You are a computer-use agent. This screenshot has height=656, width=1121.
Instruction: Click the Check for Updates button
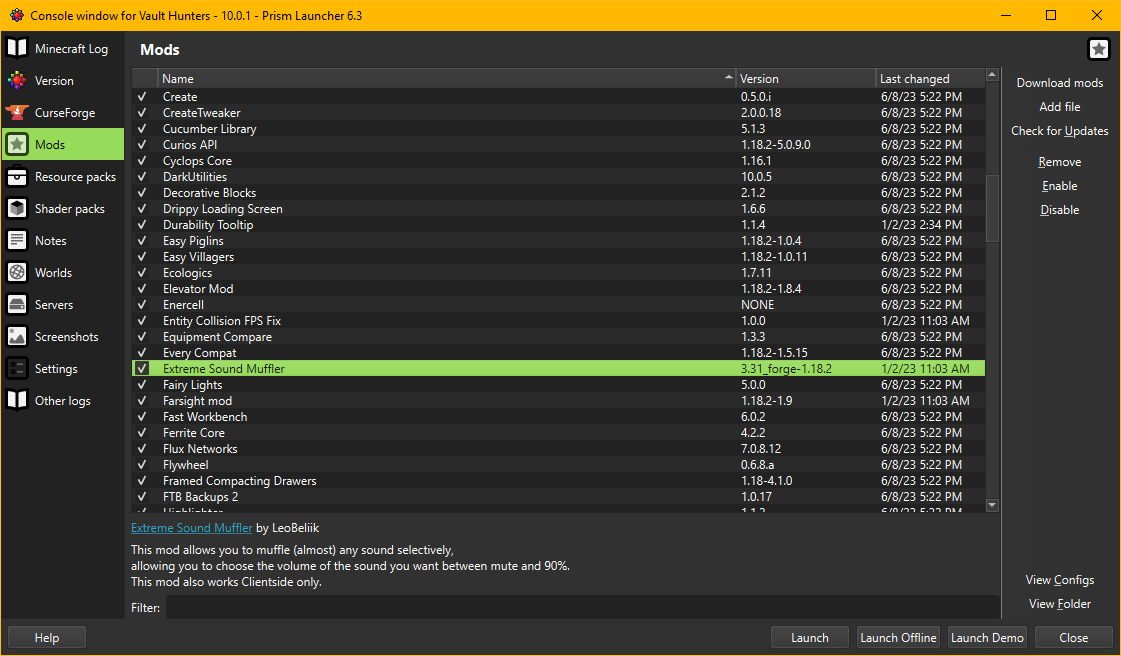coord(1059,130)
